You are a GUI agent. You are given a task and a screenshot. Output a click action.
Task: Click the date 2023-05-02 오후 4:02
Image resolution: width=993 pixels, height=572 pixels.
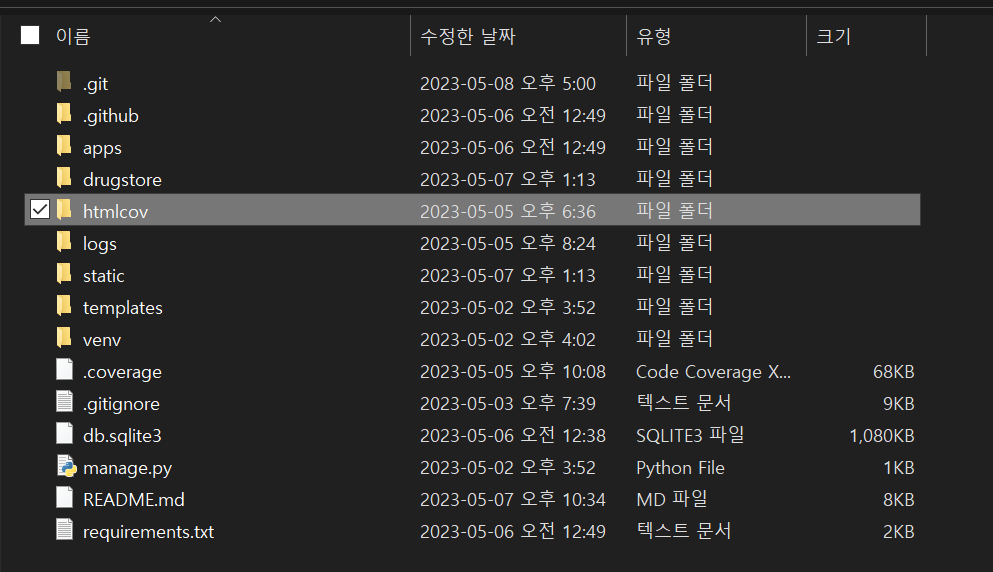pos(508,340)
